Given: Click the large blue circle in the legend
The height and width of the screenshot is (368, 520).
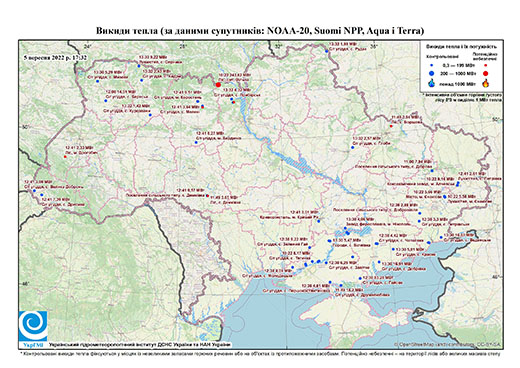Looking at the screenshot, I should click(x=432, y=73).
